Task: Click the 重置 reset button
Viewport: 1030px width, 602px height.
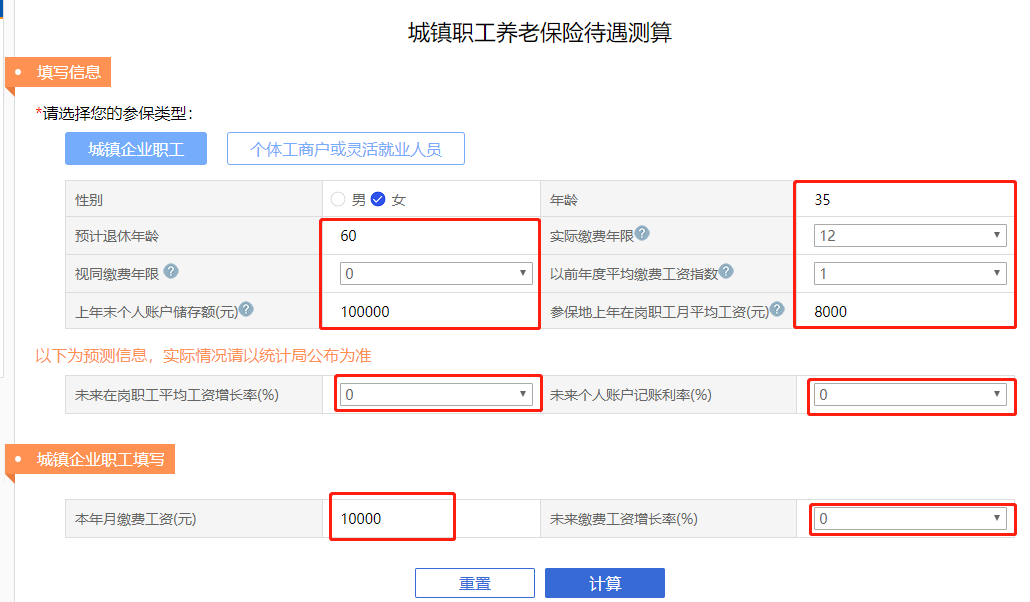Action: [475, 582]
